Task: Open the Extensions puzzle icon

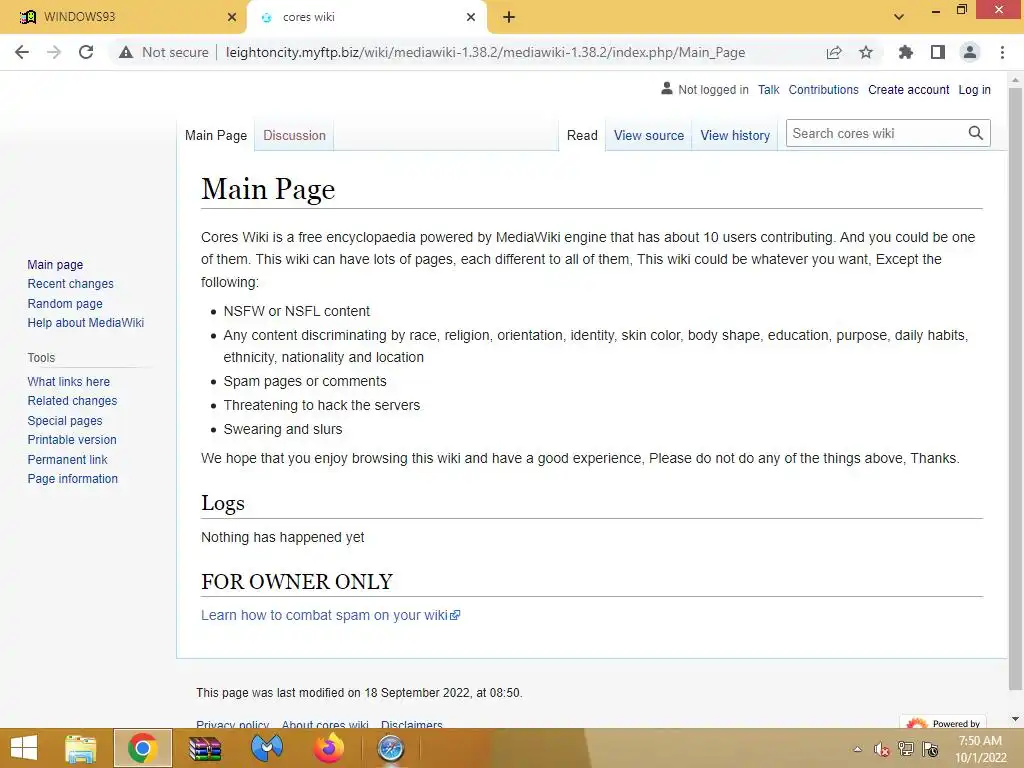Action: click(905, 52)
